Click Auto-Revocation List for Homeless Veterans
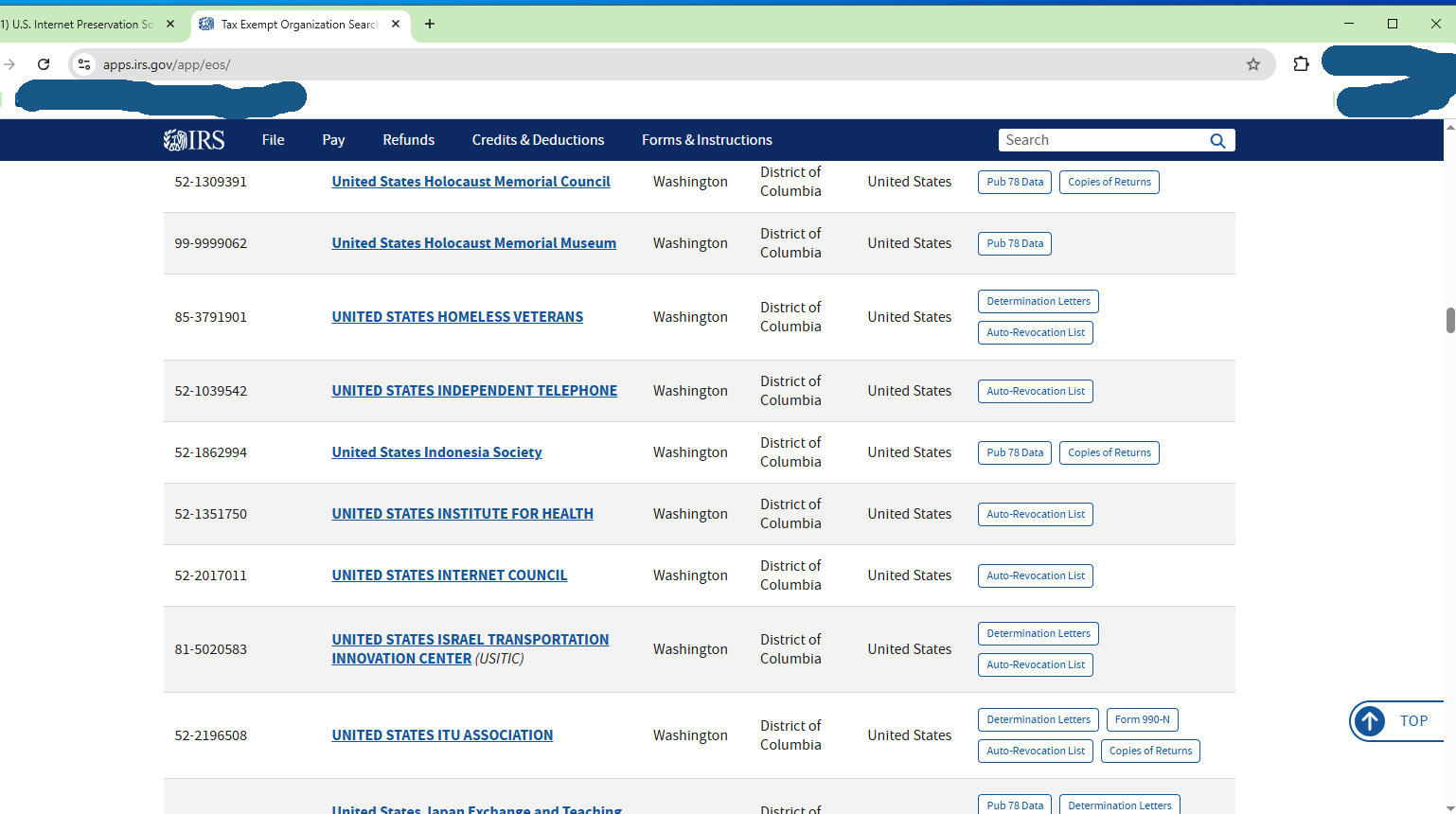 (1036, 332)
